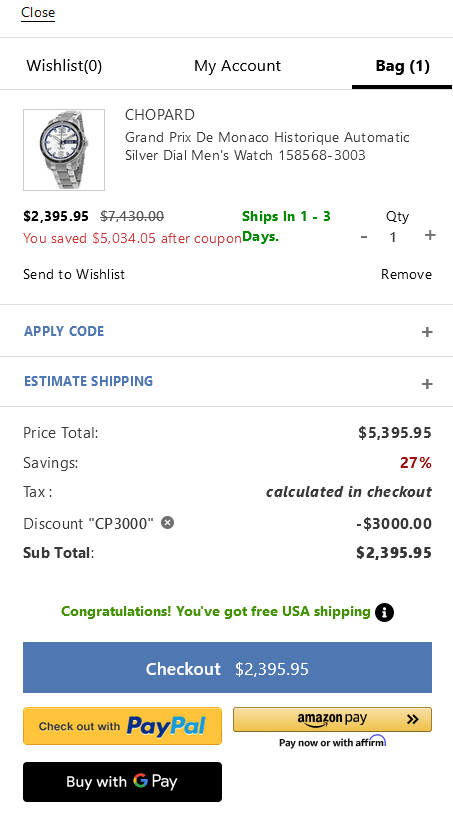Image resolution: width=453 pixels, height=817 pixels.
Task: Remove the watch from the bag
Action: pyautogui.click(x=406, y=274)
